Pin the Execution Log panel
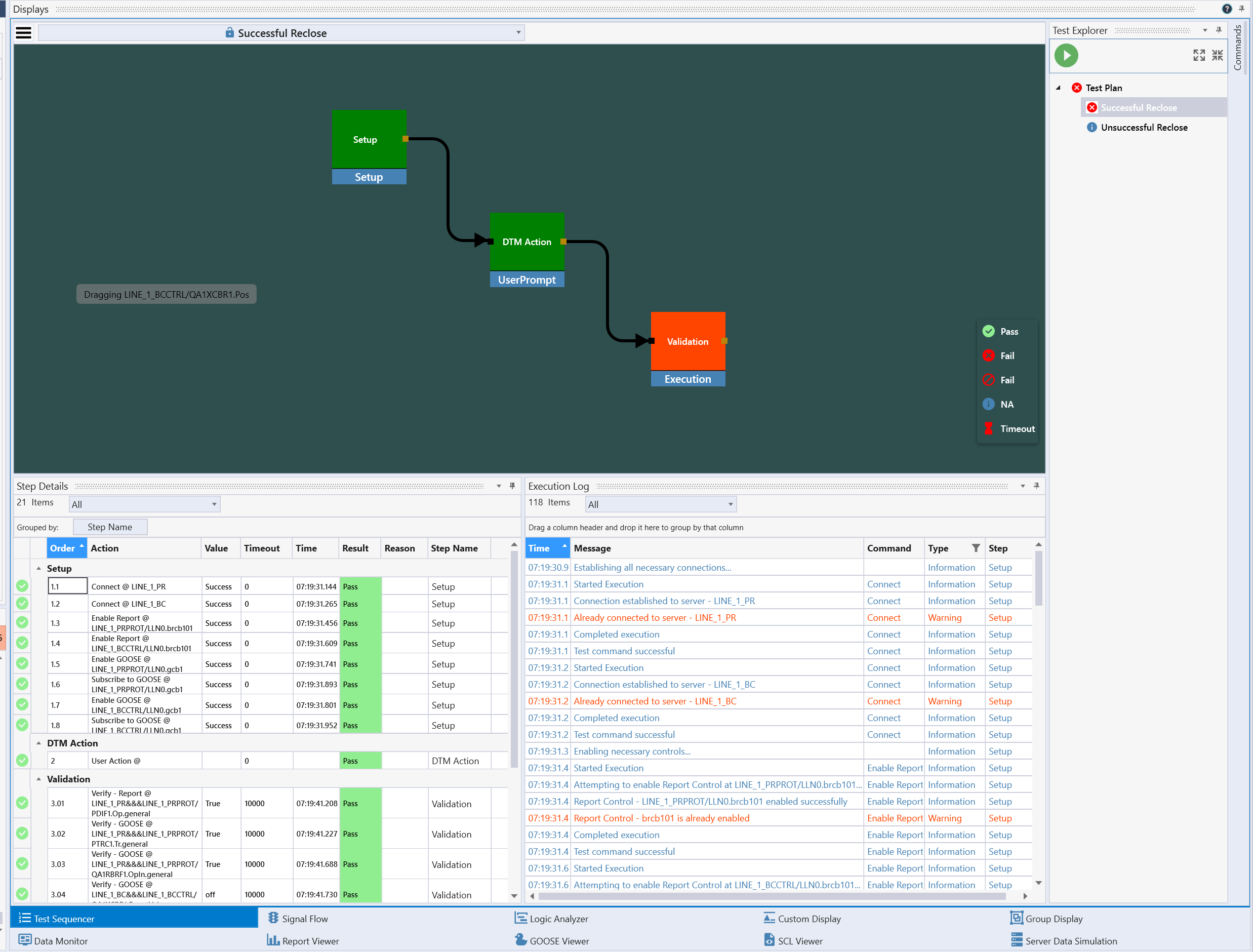 coord(1037,486)
